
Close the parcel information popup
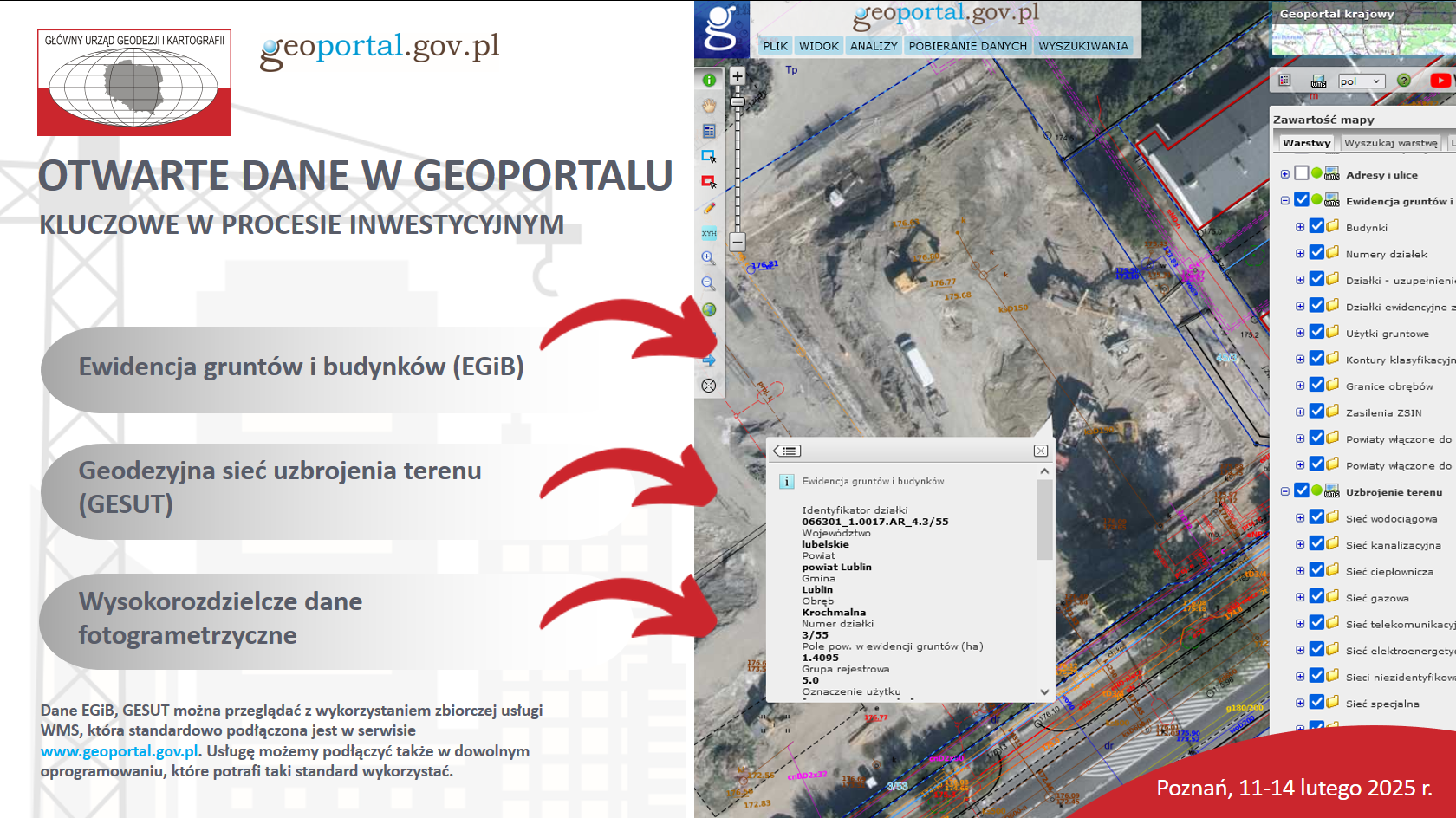click(x=1041, y=451)
